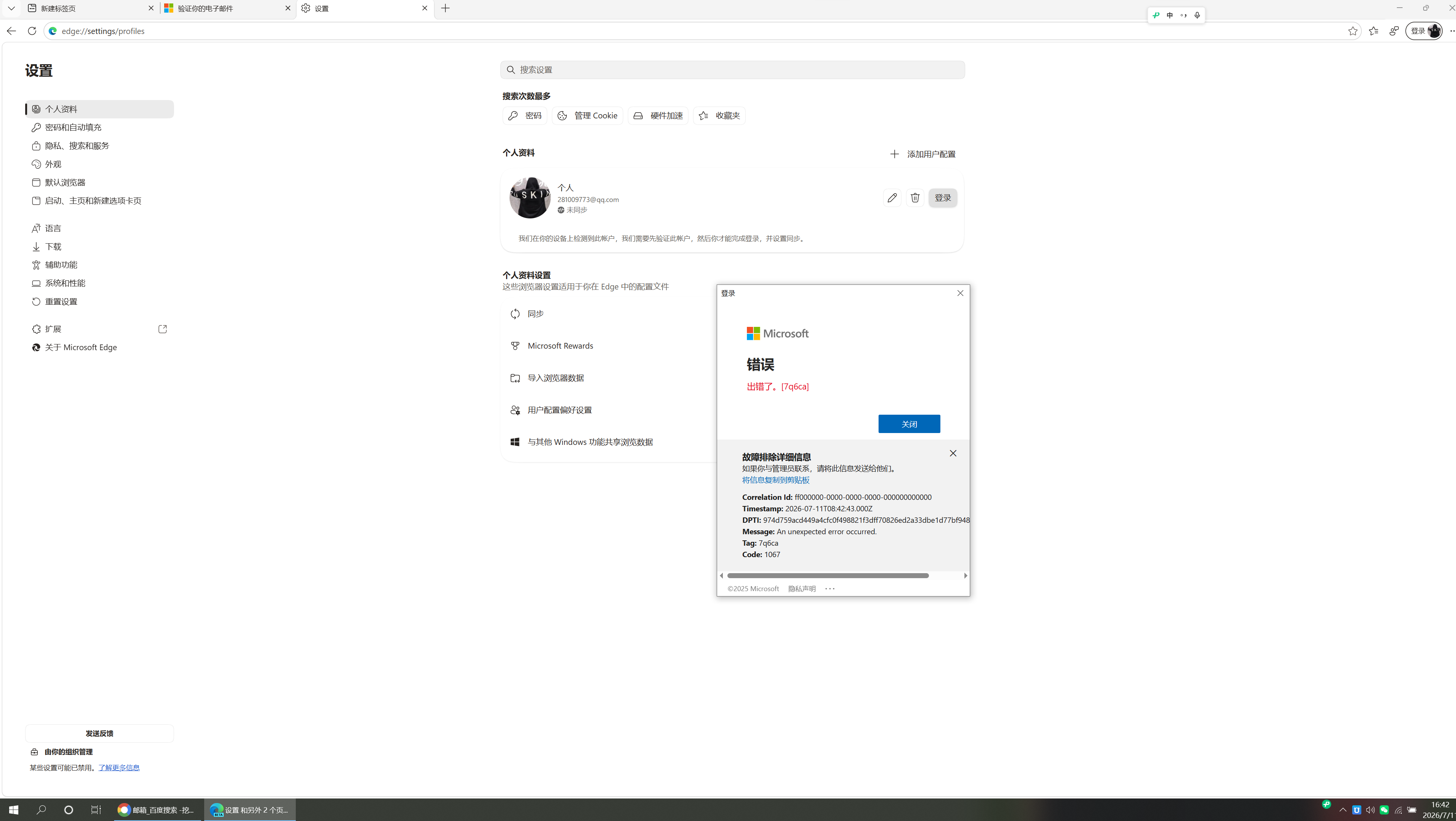The image size is (1456, 821).
Task: Open Chrome 邮箱_百度搜索 taskbar window
Action: point(157,810)
